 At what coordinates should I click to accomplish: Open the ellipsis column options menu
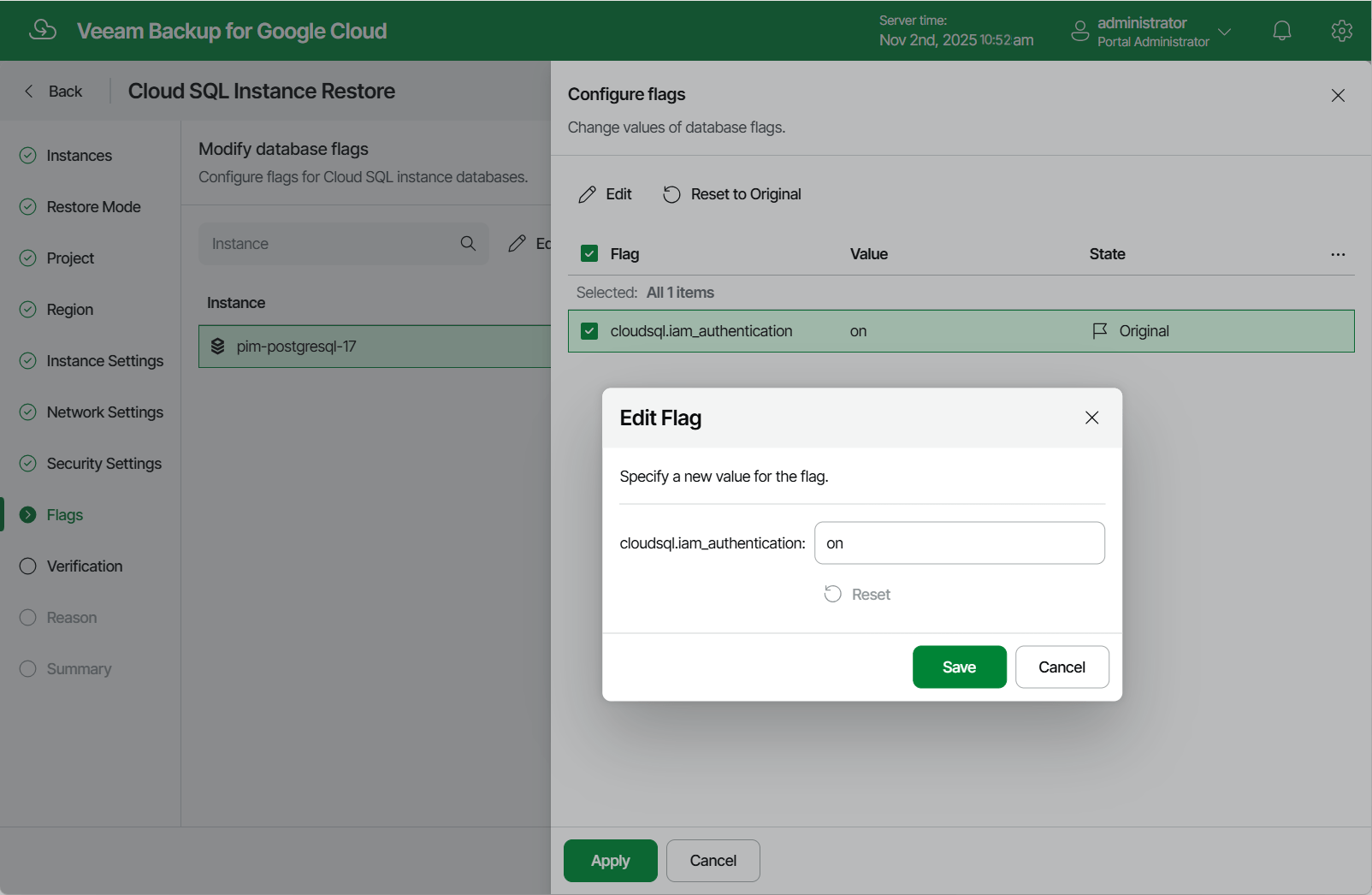[1338, 254]
